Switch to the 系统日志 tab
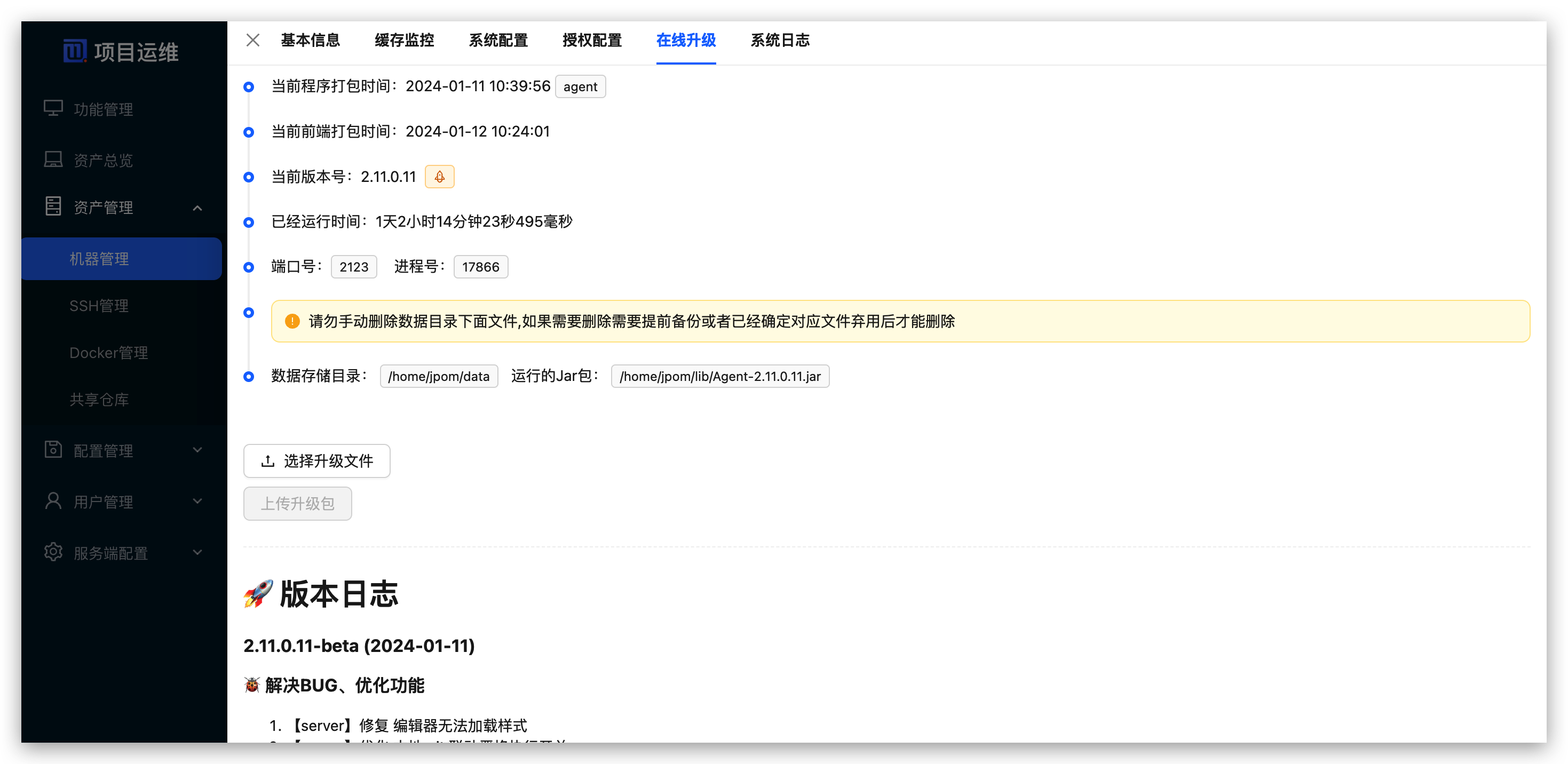This screenshot has height=764, width=1568. point(780,40)
